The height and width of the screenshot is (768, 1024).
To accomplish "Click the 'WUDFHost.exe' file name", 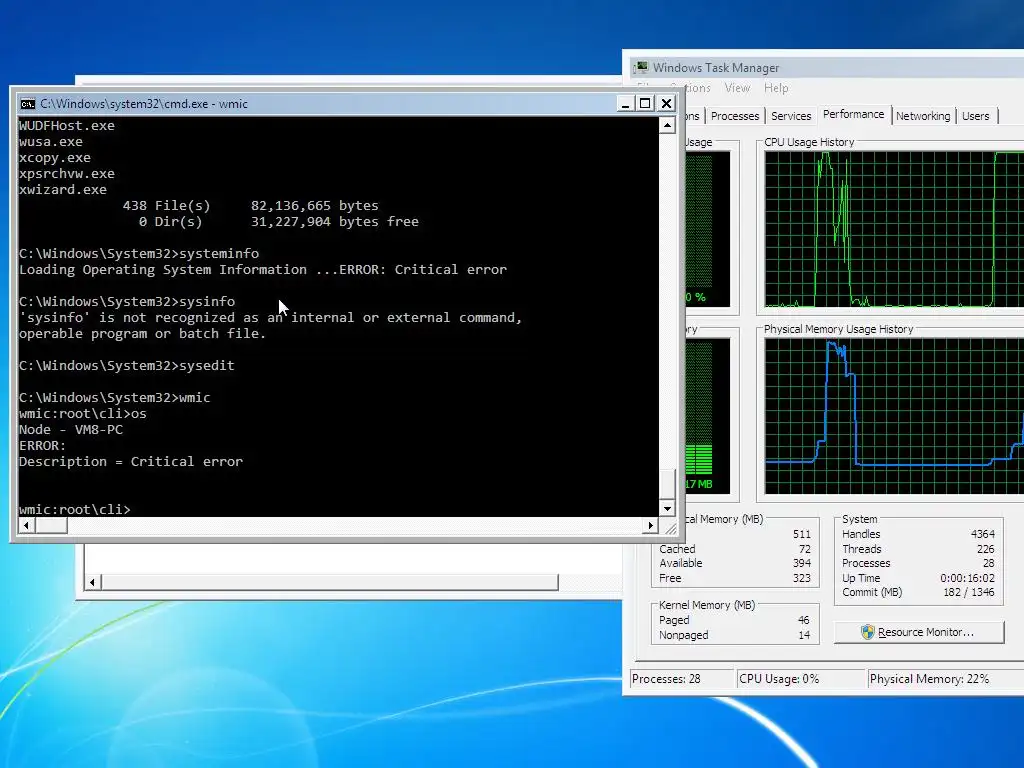I will [x=67, y=125].
